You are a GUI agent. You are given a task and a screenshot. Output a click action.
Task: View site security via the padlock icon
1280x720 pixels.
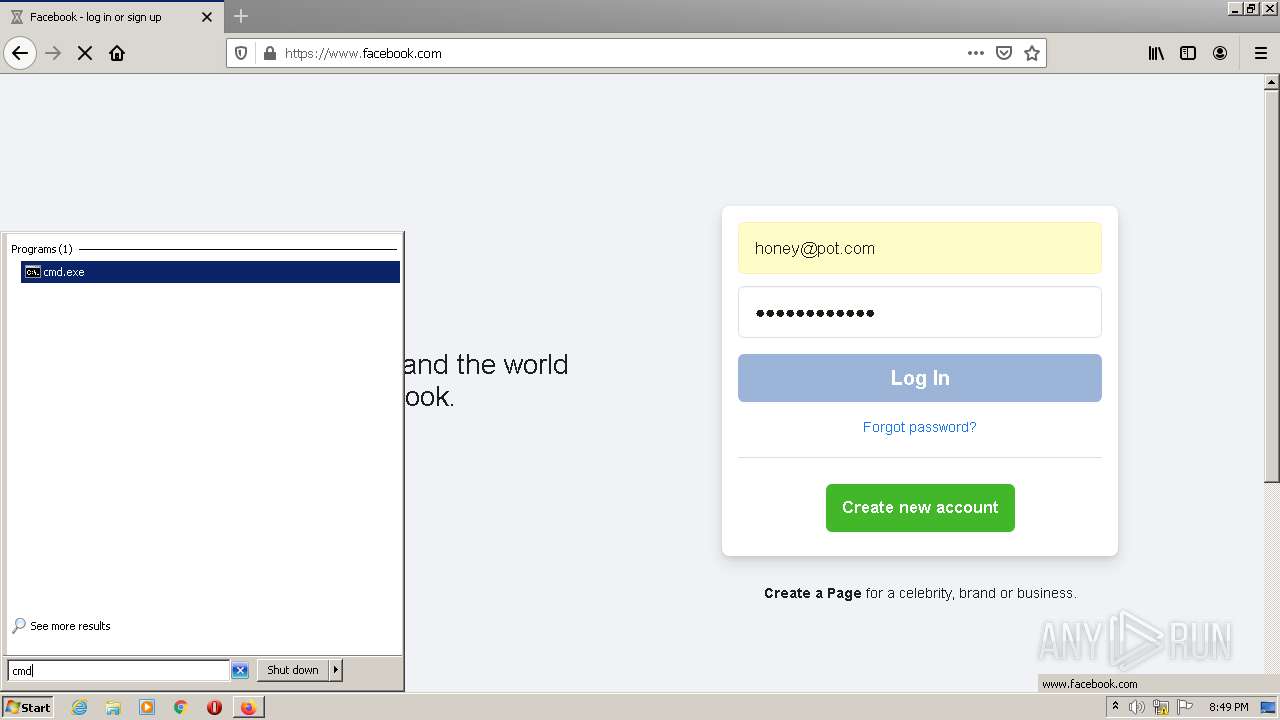(x=269, y=53)
